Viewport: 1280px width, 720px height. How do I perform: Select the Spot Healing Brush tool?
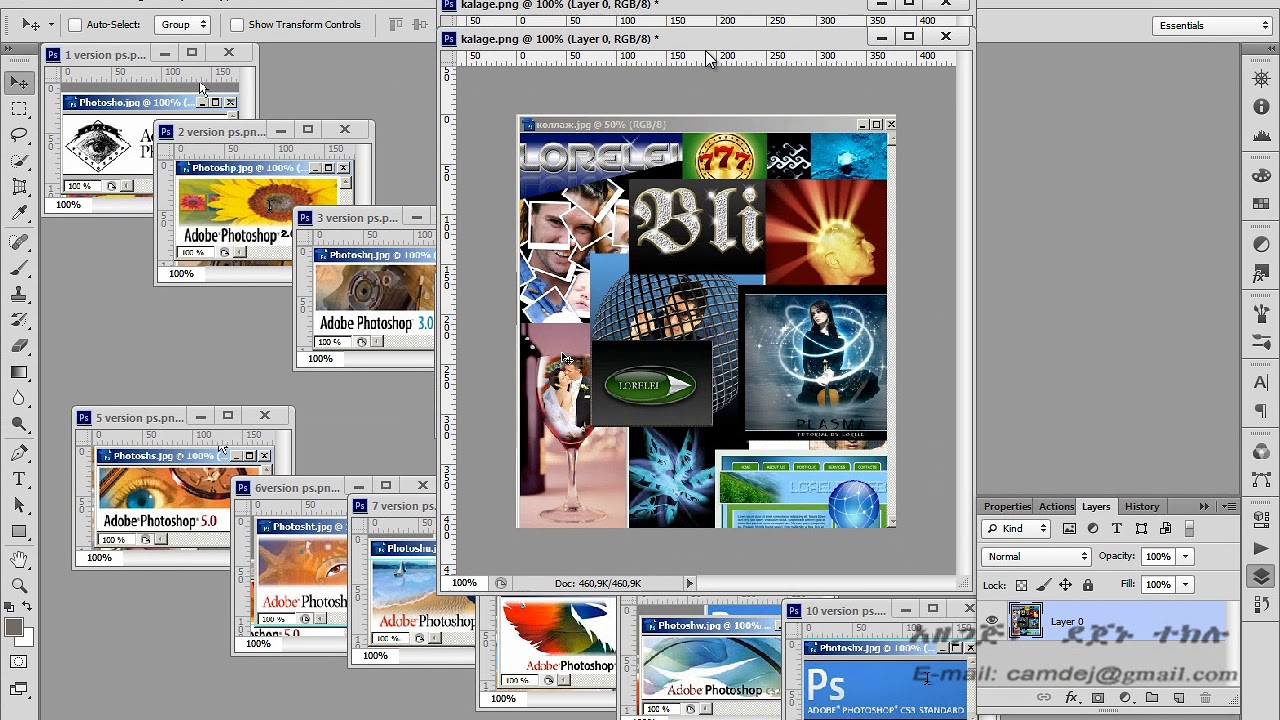19,242
